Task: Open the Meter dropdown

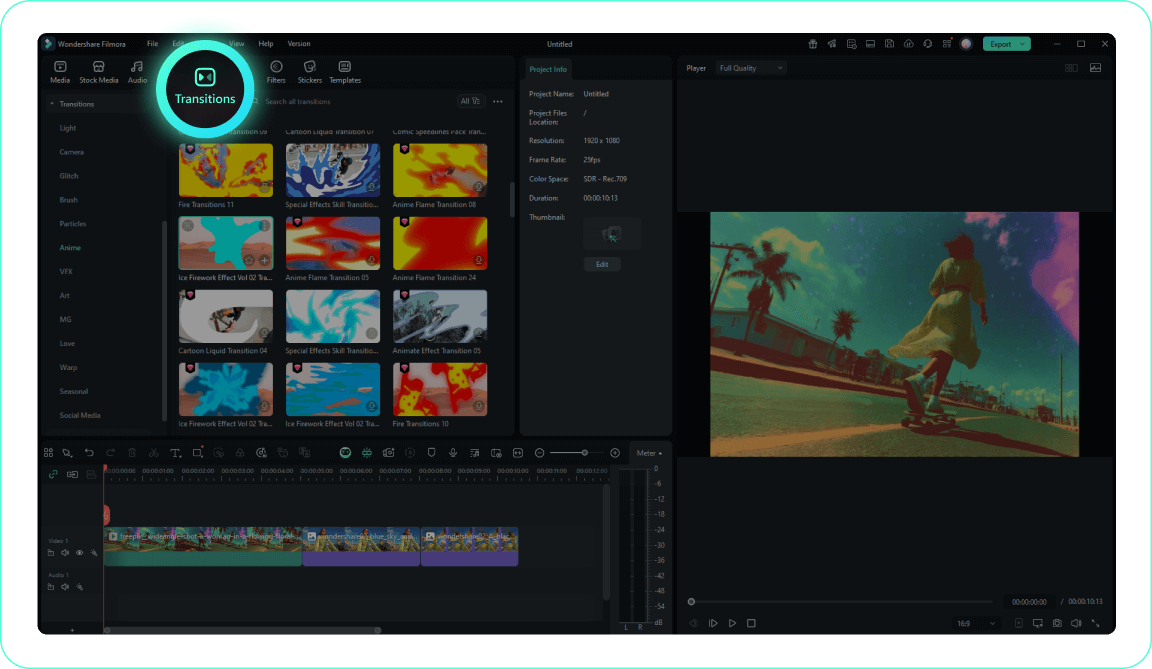Action: [649, 453]
